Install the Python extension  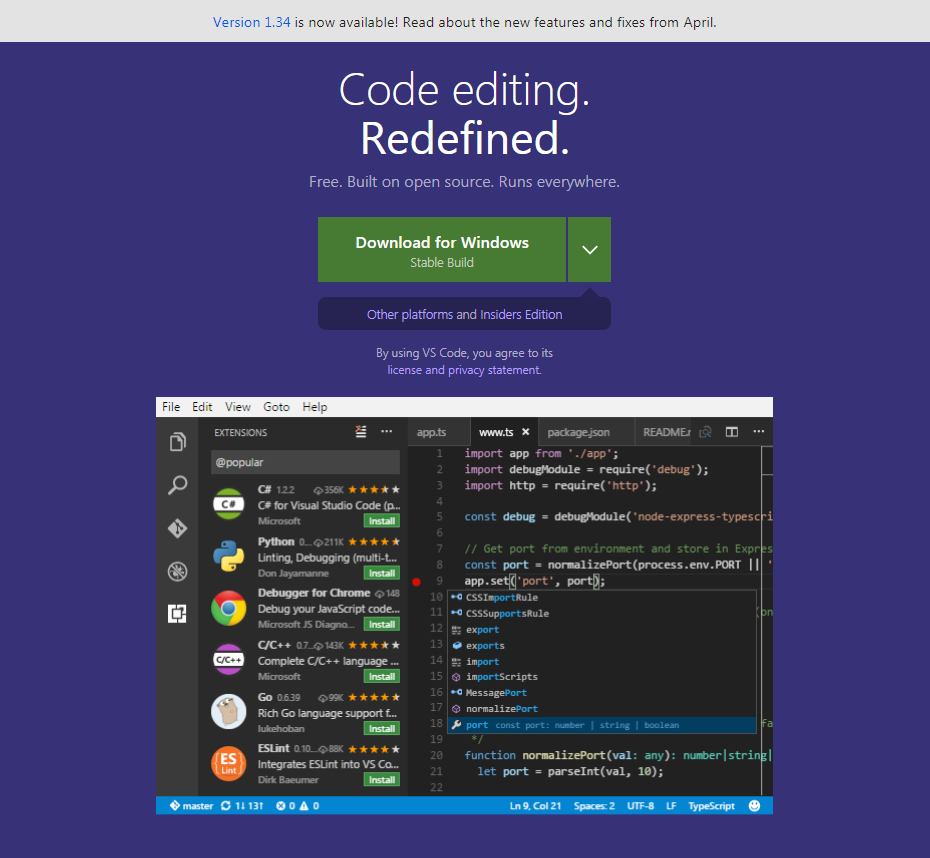tap(382, 573)
